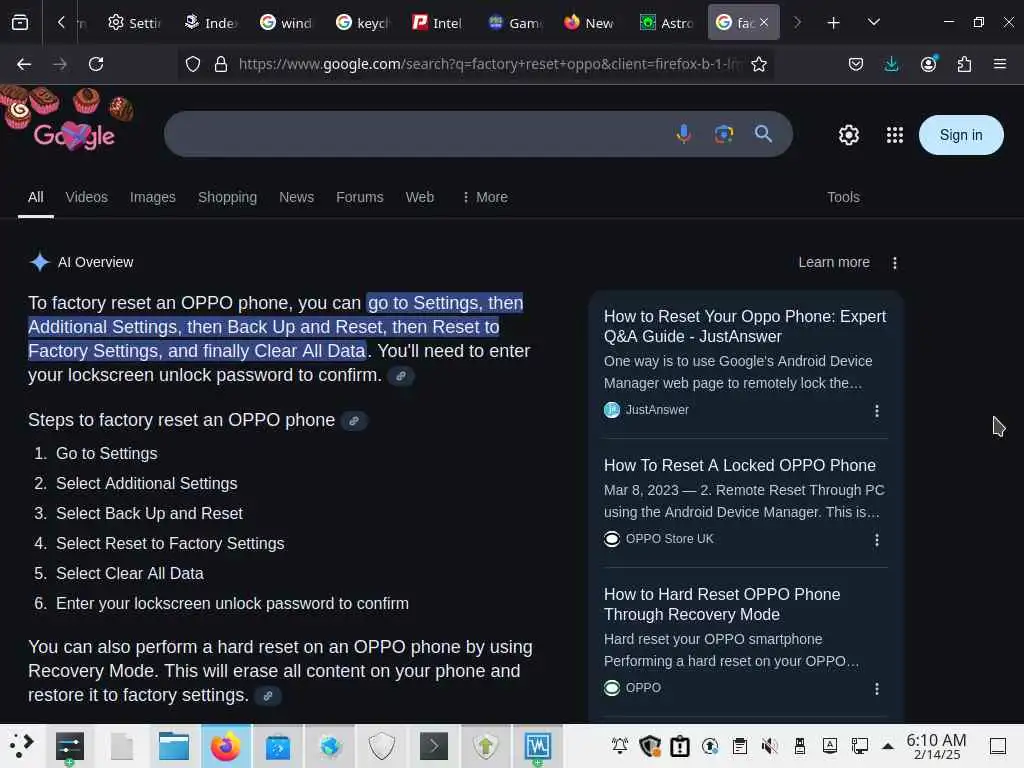Click the forward navigation arrow
The image size is (1024, 768).
click(60, 64)
